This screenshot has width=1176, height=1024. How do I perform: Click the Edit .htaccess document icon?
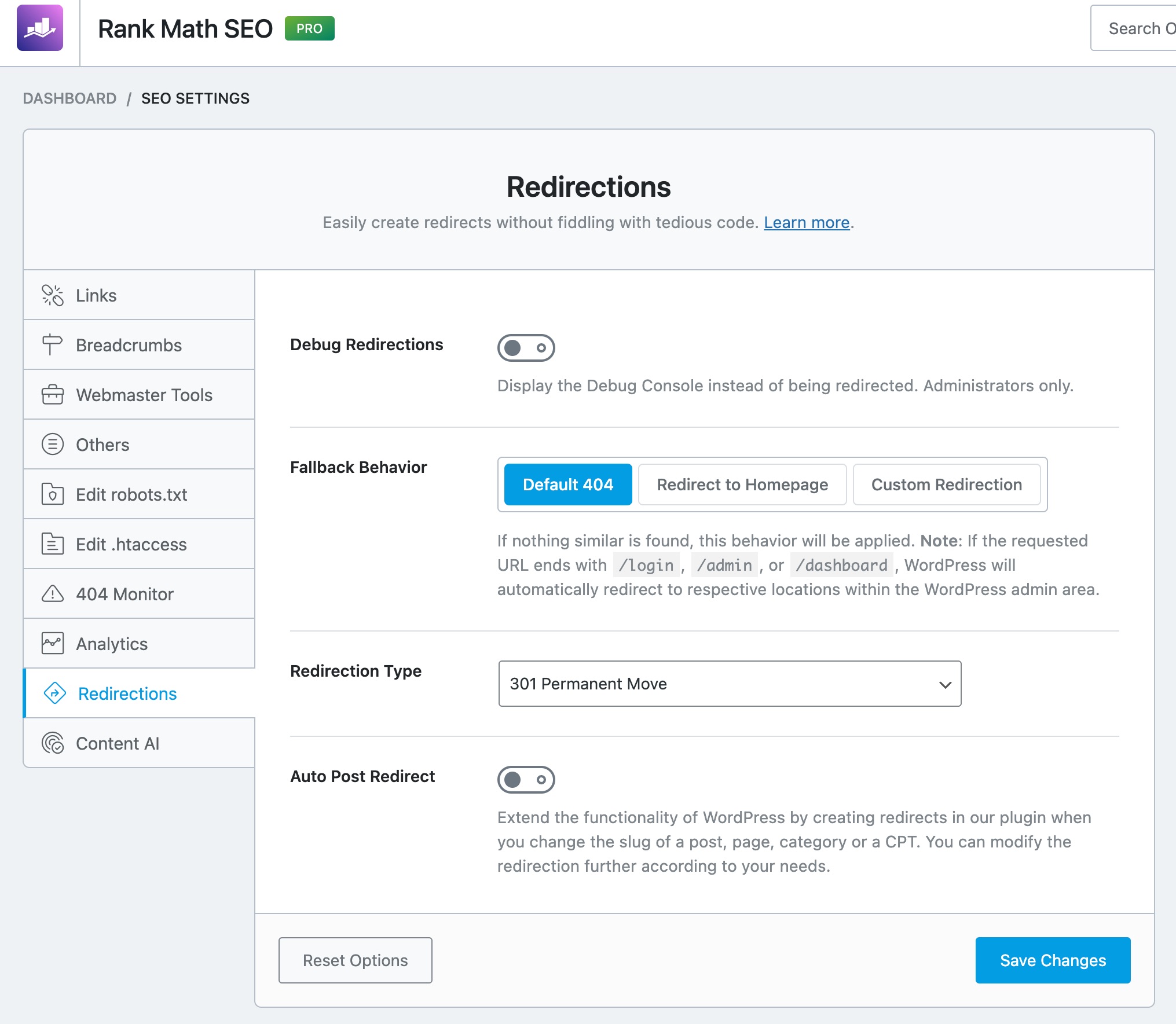coord(53,544)
